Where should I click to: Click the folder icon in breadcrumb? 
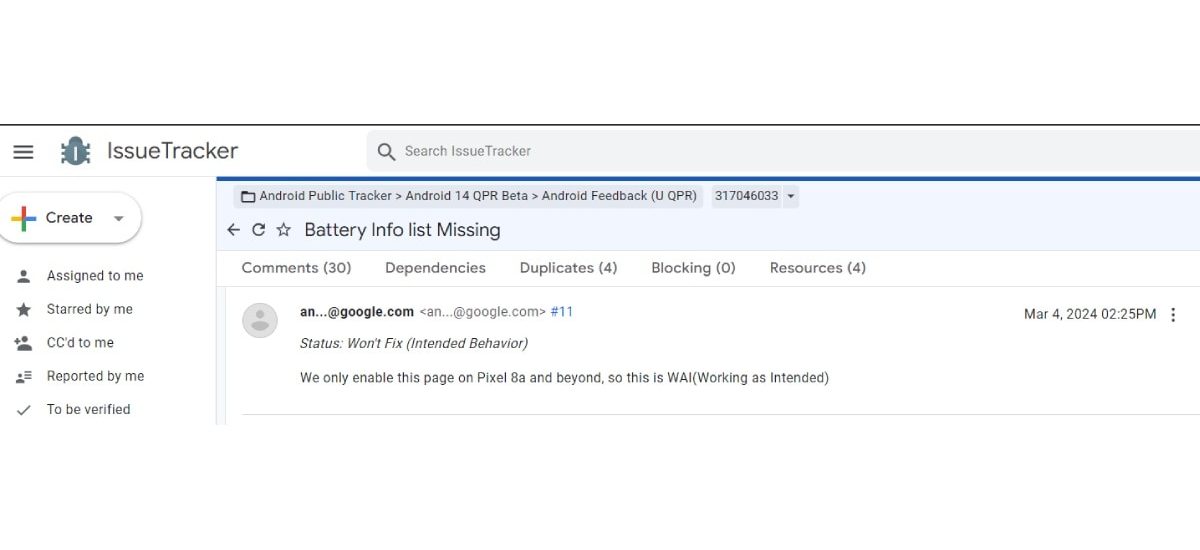(248, 196)
